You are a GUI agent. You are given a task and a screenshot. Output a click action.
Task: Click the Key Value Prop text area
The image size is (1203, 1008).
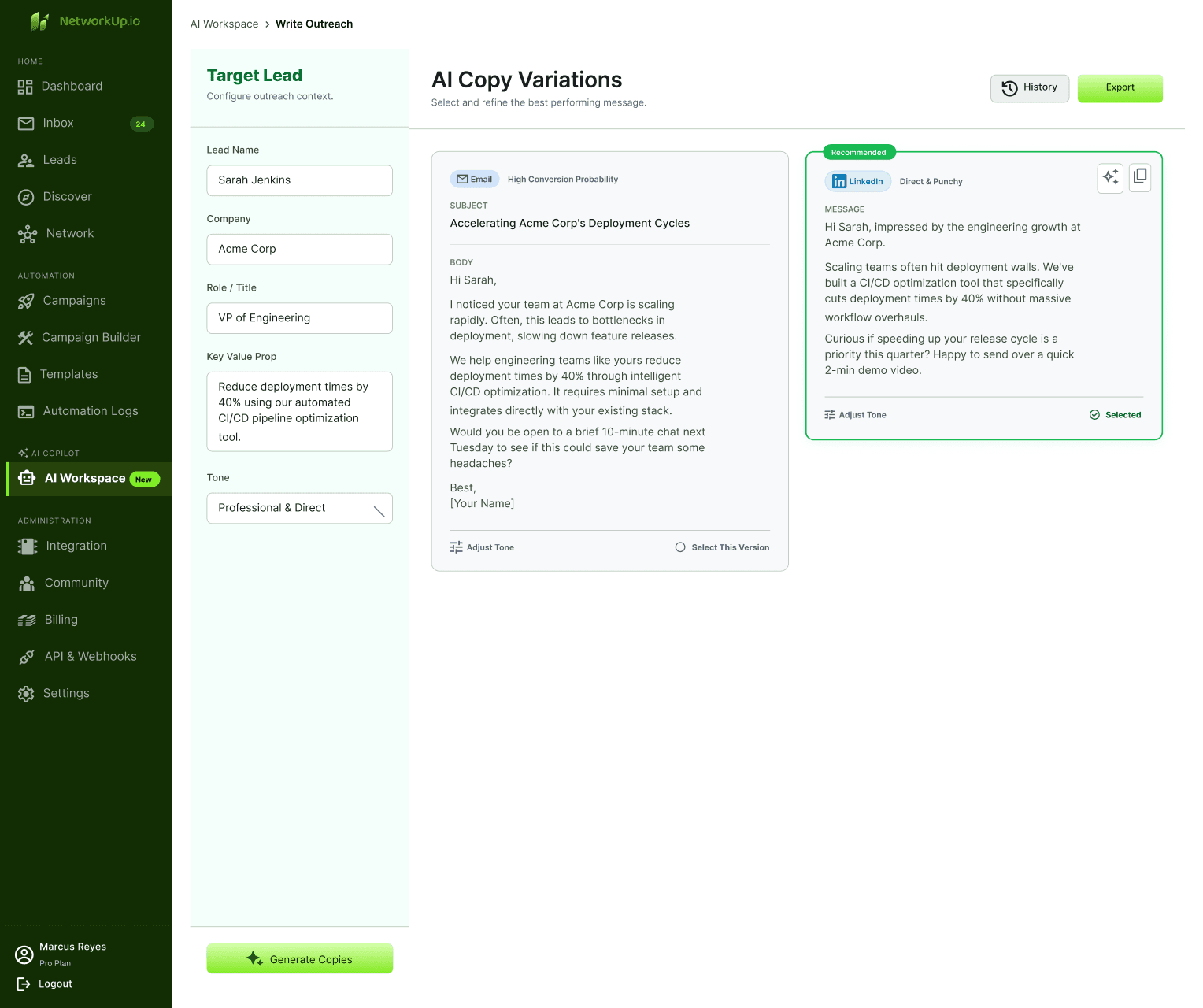(300, 412)
